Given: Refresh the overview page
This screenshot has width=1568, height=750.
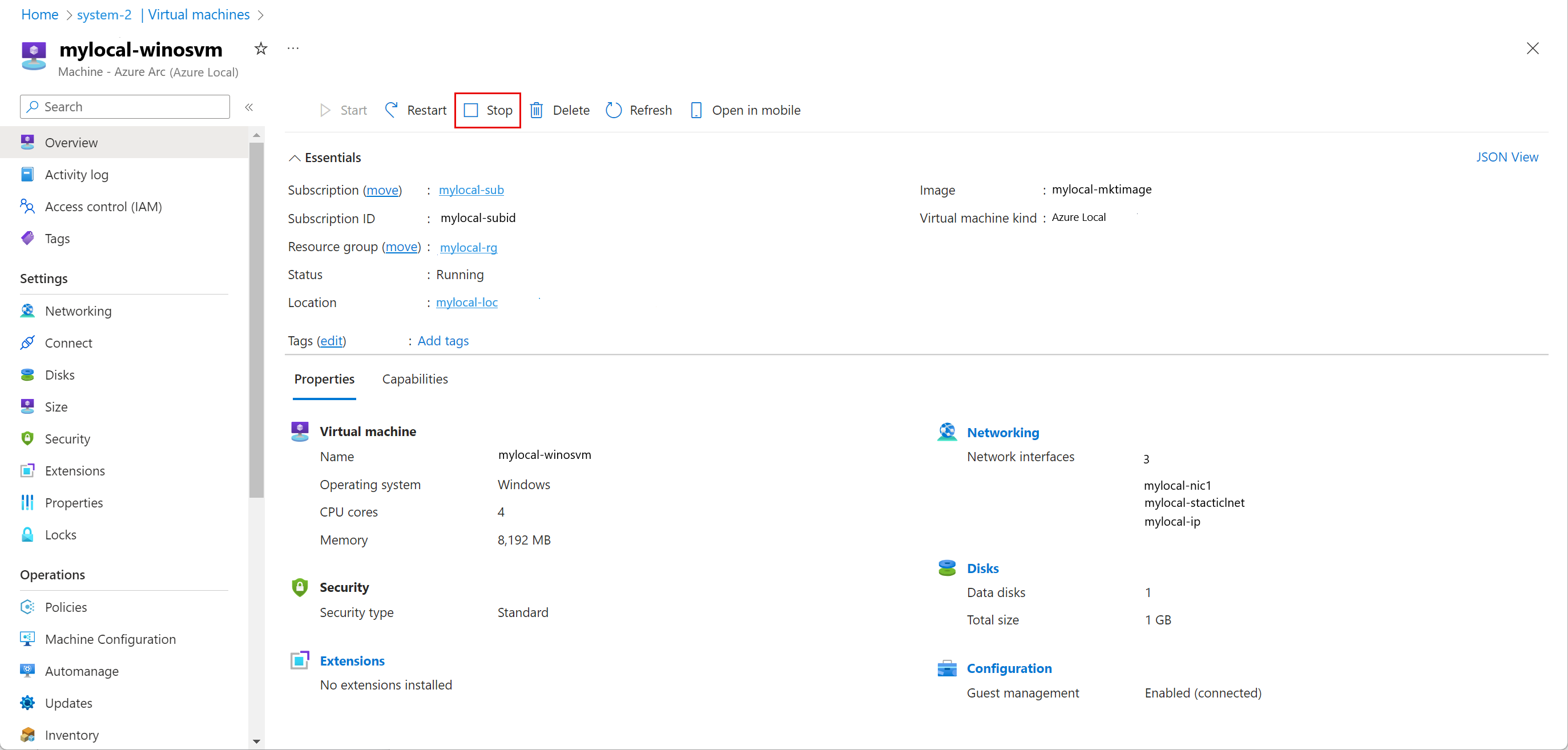Looking at the screenshot, I should 639,110.
